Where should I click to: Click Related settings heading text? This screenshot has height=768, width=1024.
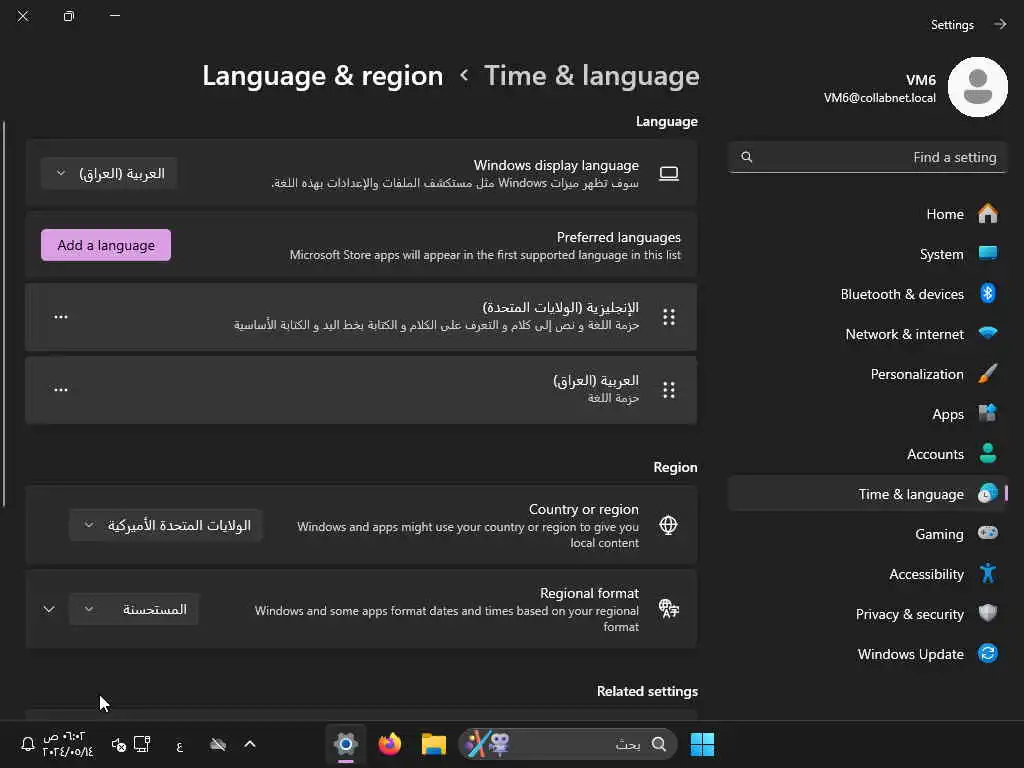[647, 691]
